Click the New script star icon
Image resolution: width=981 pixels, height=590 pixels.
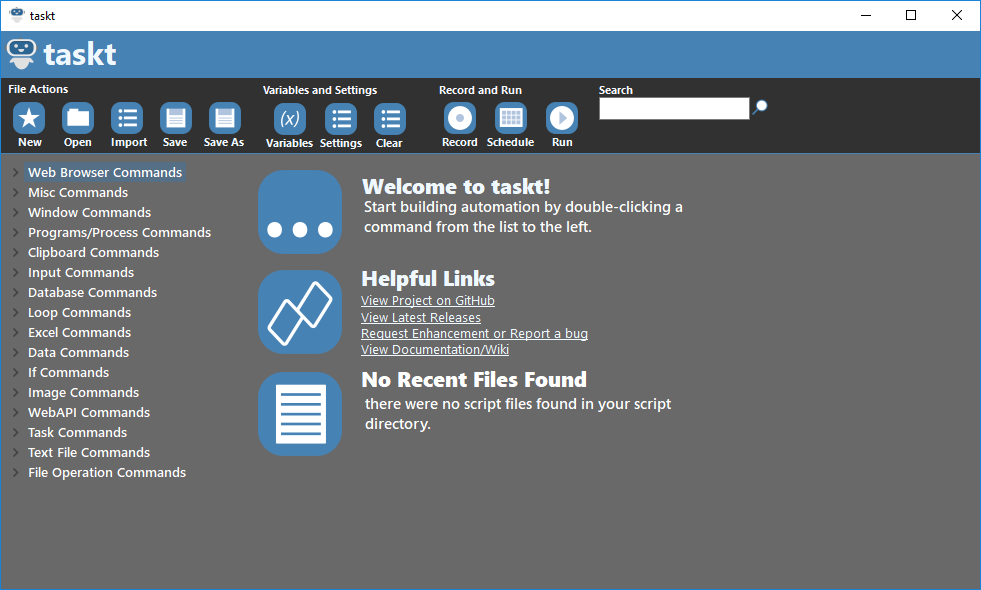pyautogui.click(x=29, y=118)
